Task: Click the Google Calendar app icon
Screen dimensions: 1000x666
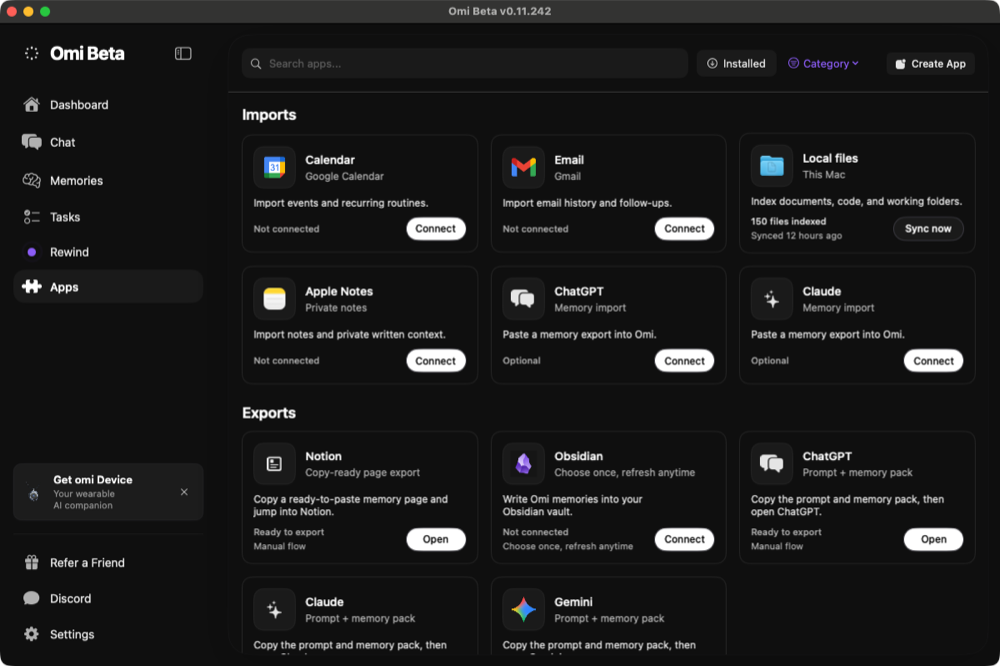Action: coord(274,167)
